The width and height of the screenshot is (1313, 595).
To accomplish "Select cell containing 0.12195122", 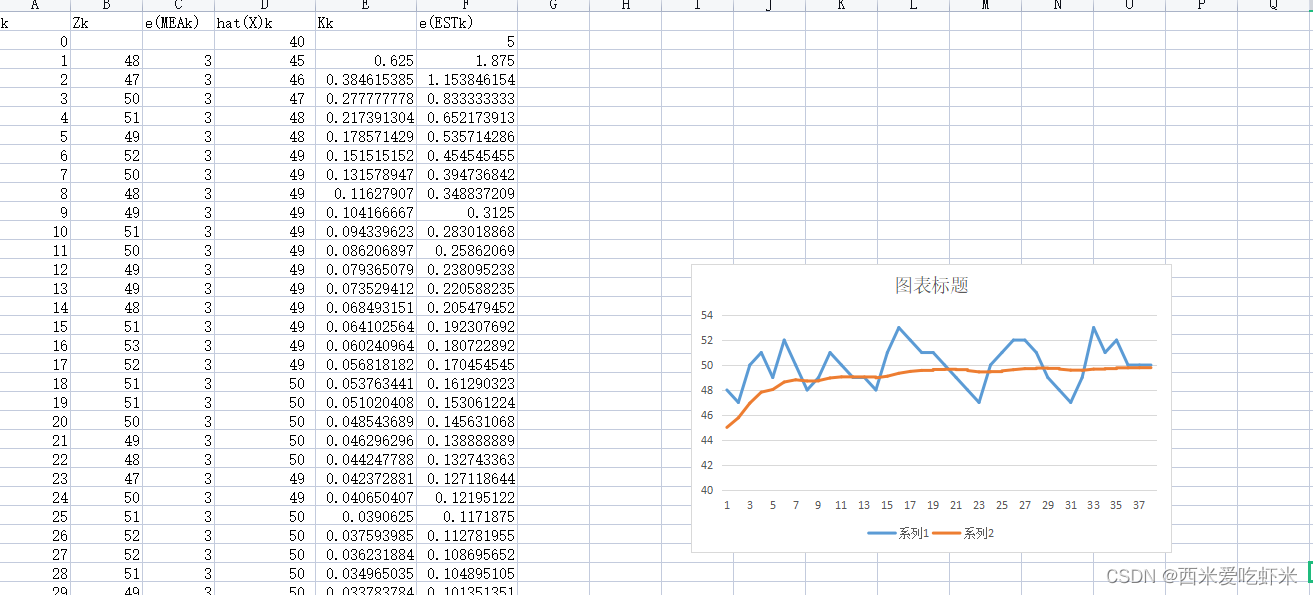I will (x=467, y=497).
